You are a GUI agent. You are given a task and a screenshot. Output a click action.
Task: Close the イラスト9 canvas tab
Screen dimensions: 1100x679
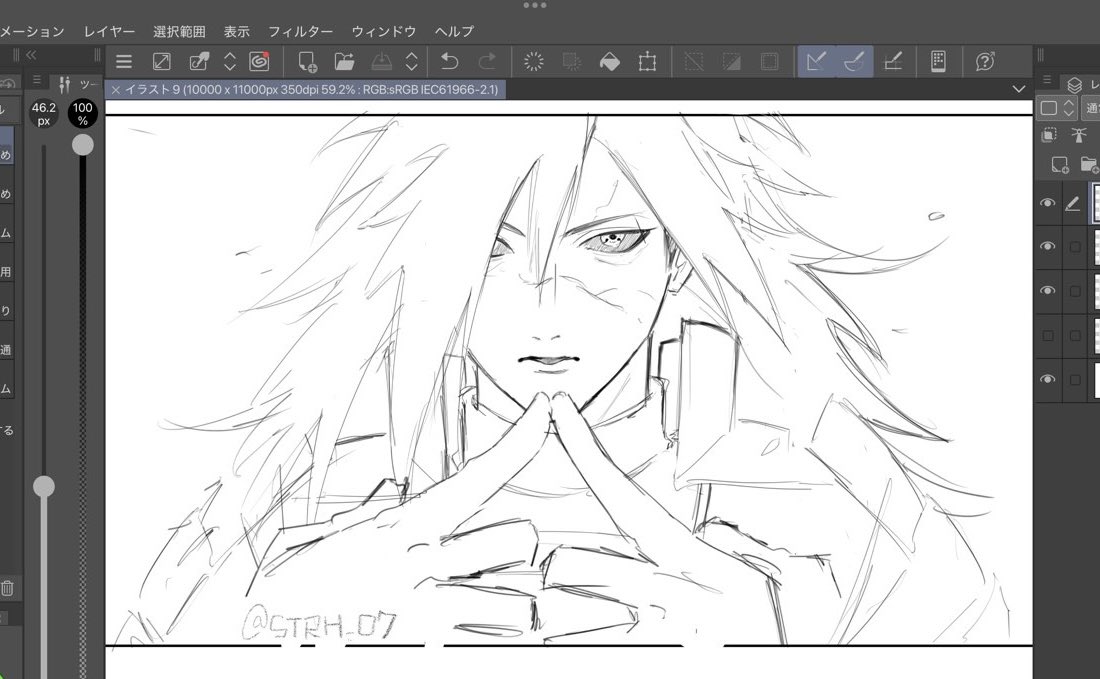pyautogui.click(x=115, y=90)
